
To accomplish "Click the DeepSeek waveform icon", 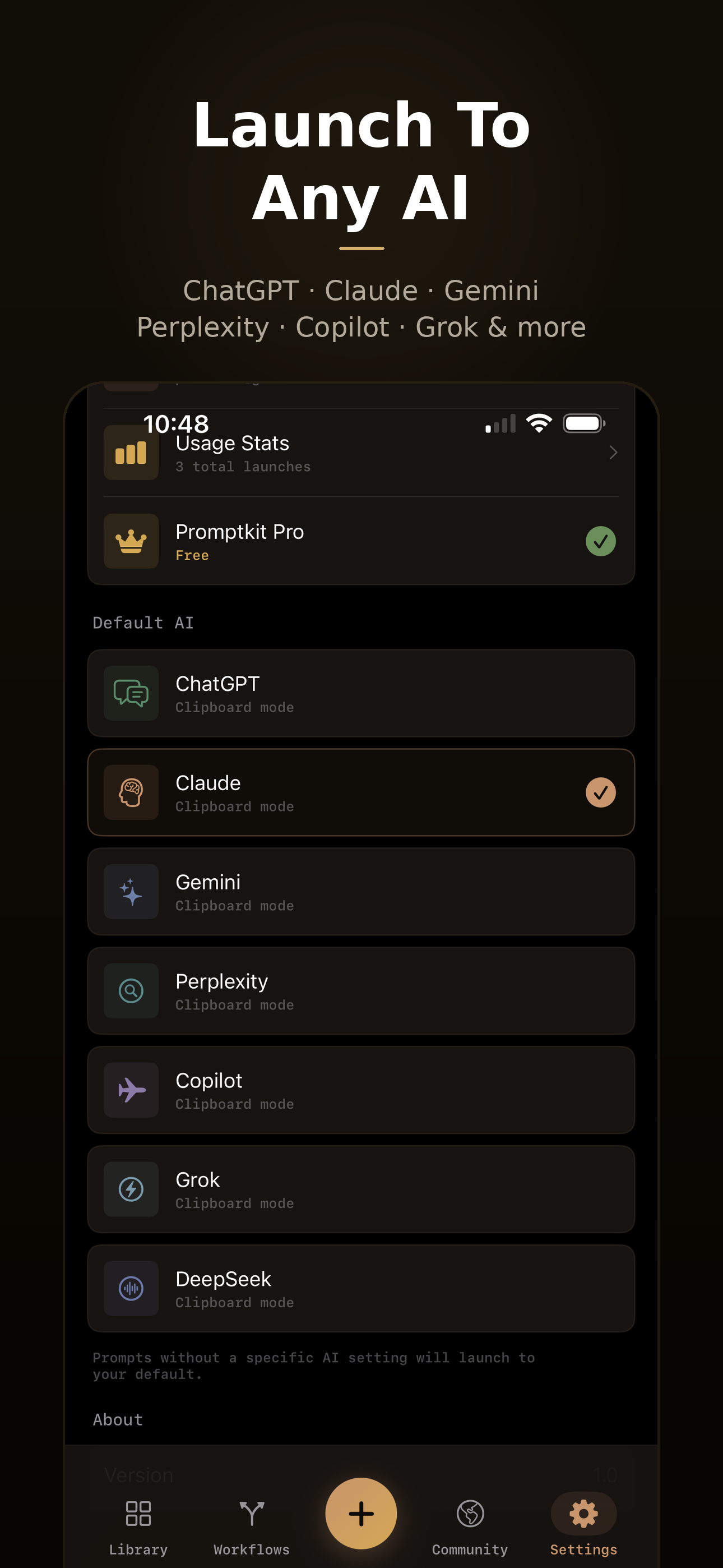I will pos(131,1288).
